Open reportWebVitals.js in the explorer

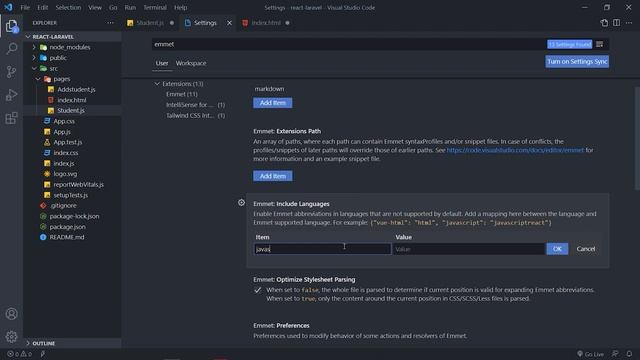tap(78, 184)
